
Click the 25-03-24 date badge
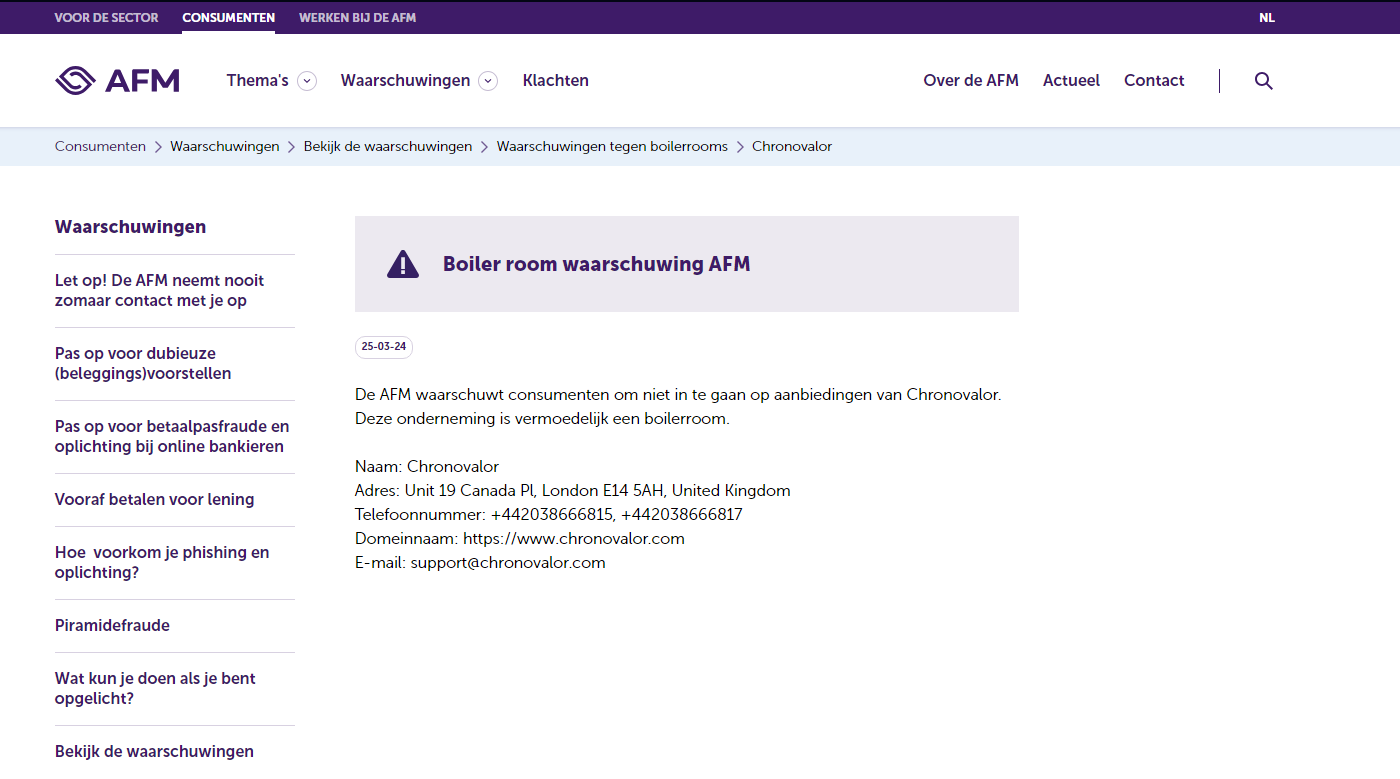[384, 347]
